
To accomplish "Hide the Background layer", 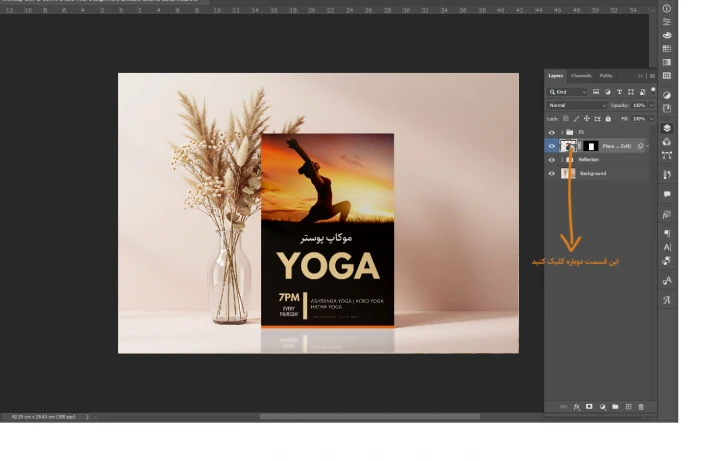I will tap(551, 173).
